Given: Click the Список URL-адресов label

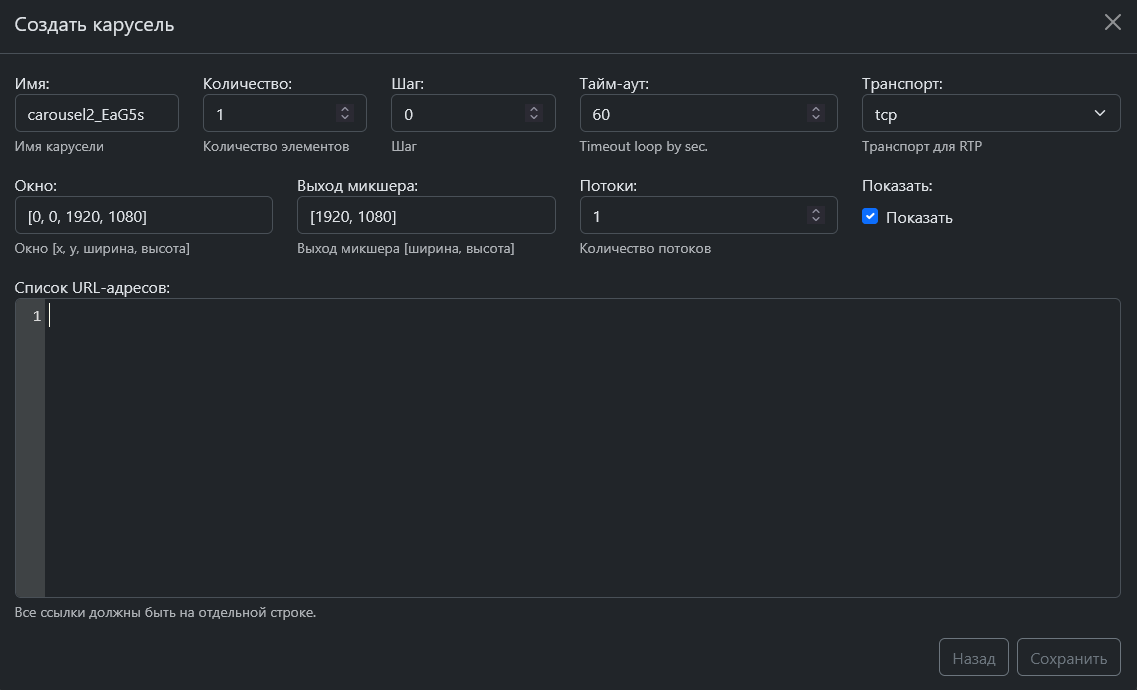Looking at the screenshot, I should [x=92, y=288].
